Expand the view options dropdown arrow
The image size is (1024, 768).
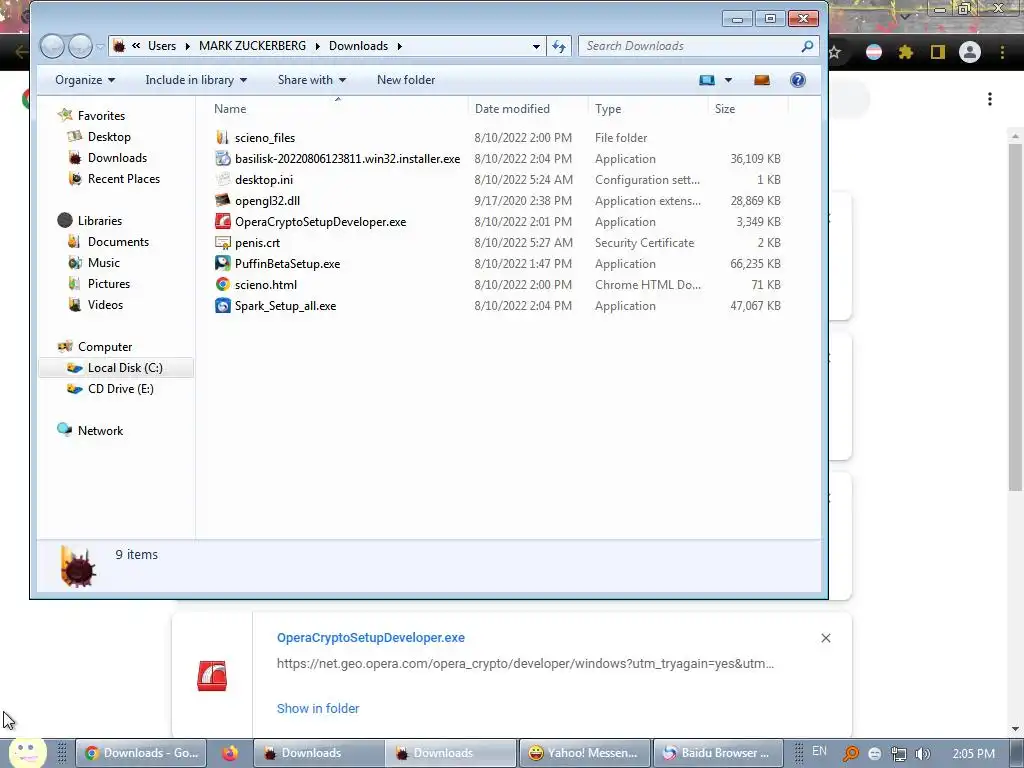[x=728, y=80]
